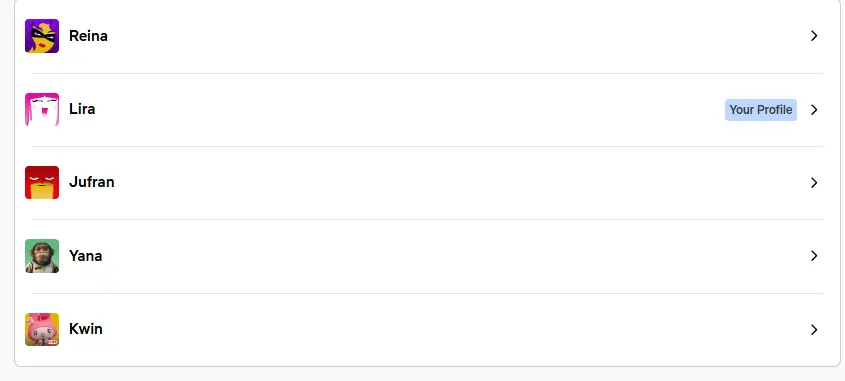
Task: Click empty area of Yana row
Action: pyautogui.click(x=458, y=256)
